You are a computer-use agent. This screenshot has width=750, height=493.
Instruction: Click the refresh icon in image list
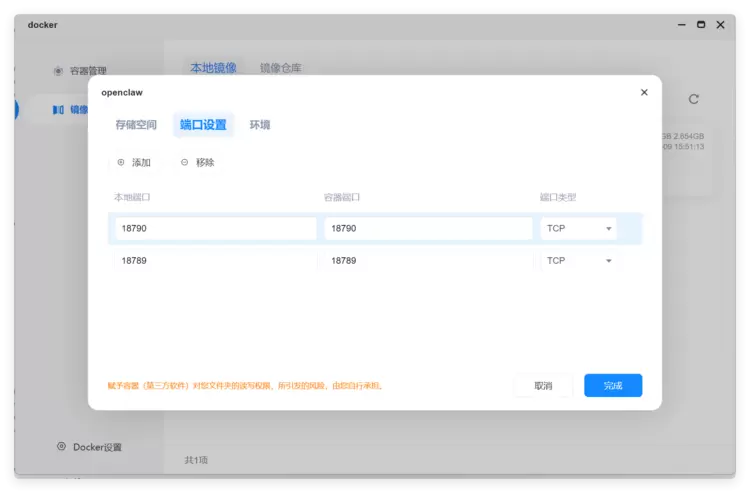[693, 99]
